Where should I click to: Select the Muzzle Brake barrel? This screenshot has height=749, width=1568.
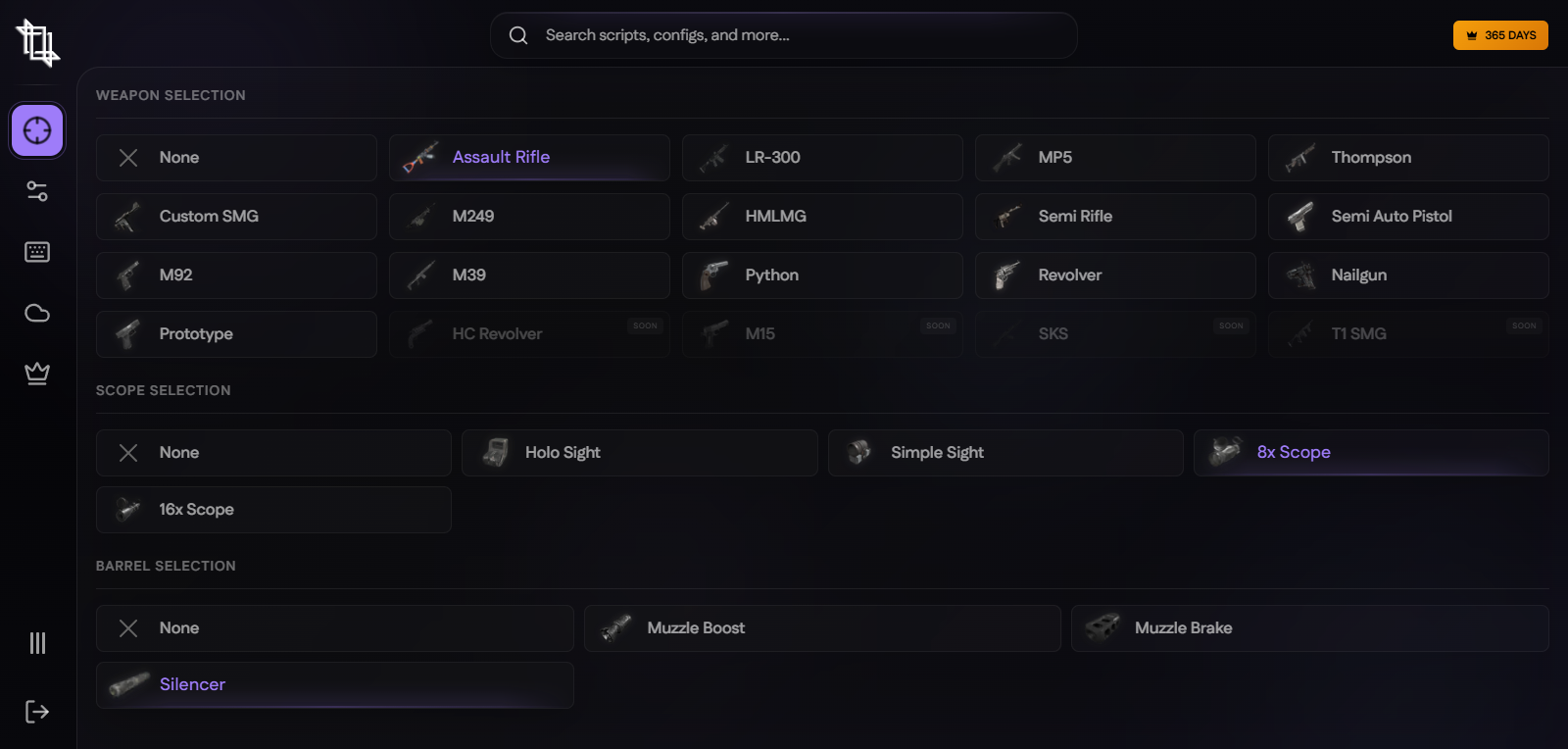1309,628
